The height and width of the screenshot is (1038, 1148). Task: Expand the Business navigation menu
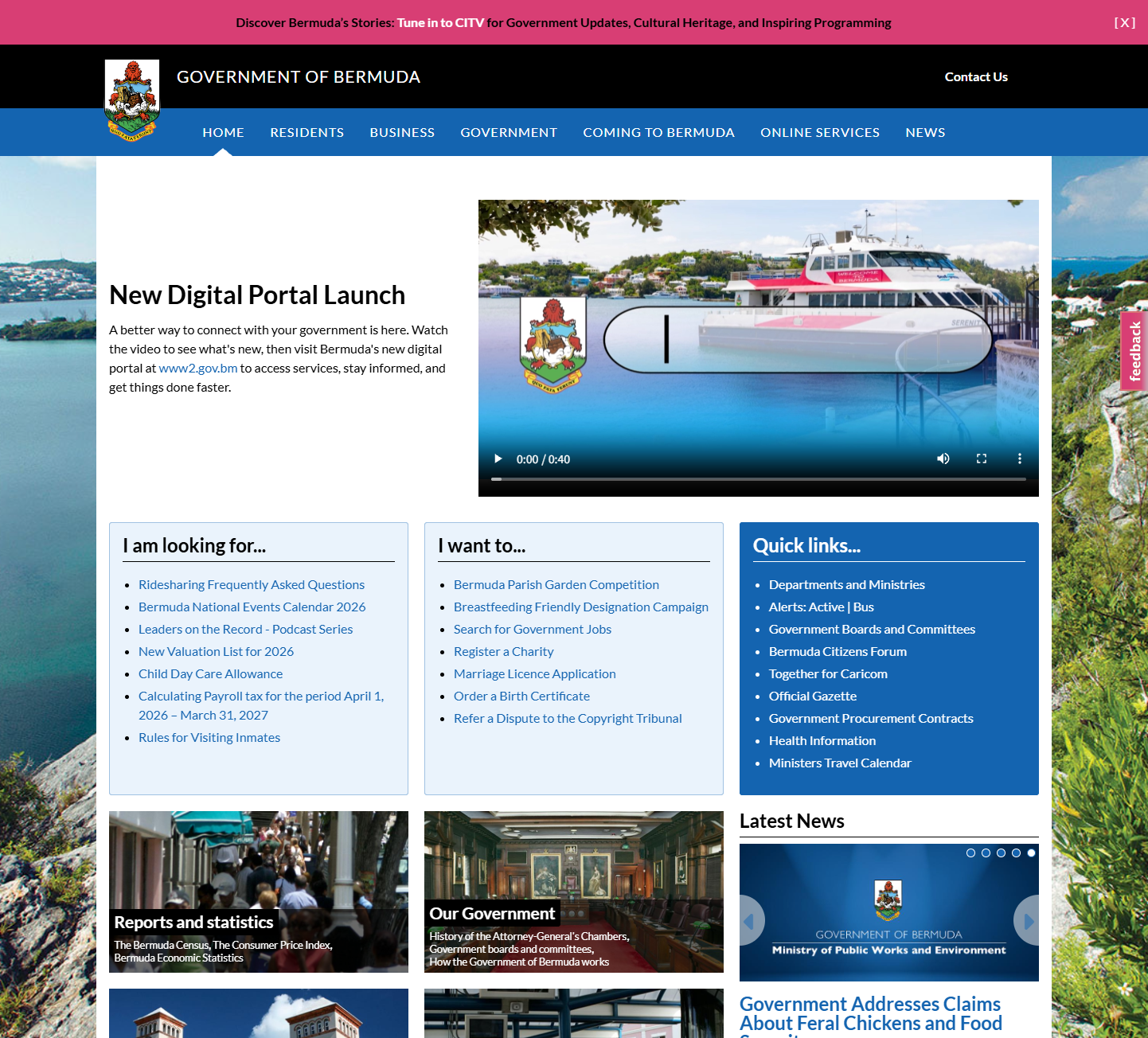[x=401, y=133]
